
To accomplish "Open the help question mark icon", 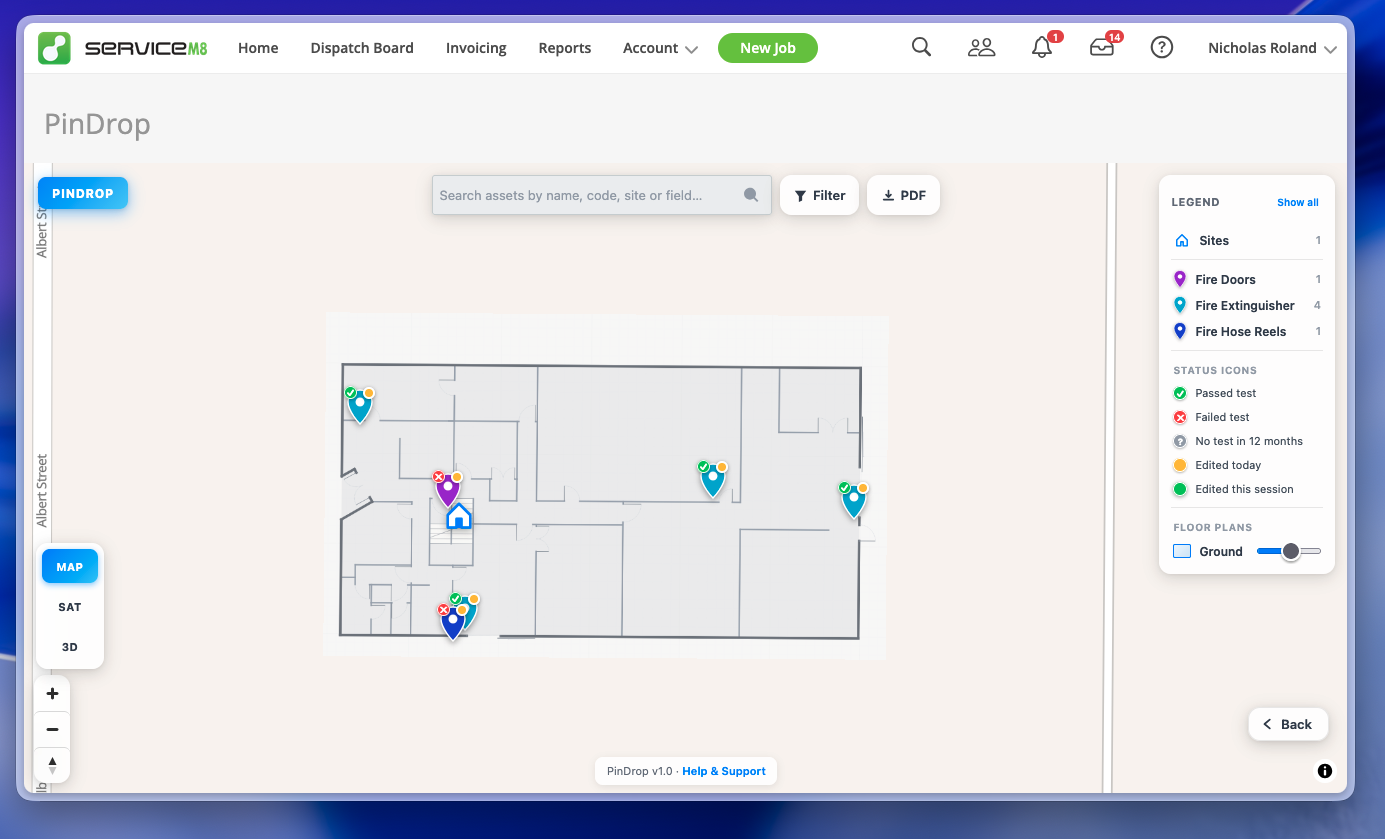I will coord(1161,47).
